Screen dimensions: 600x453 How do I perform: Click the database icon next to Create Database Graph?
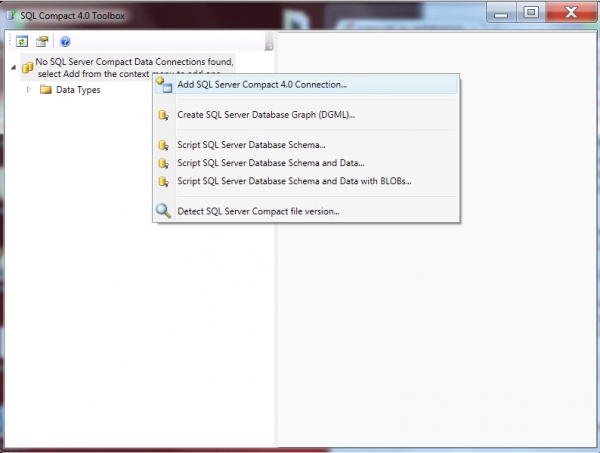pos(163,115)
